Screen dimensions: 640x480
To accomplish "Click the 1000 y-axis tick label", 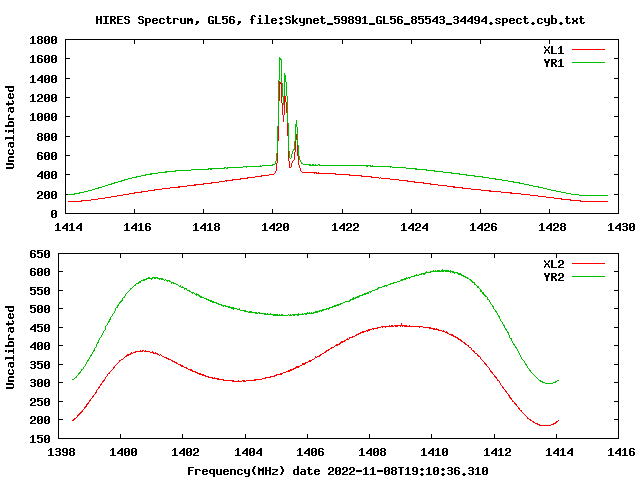I will [43, 118].
